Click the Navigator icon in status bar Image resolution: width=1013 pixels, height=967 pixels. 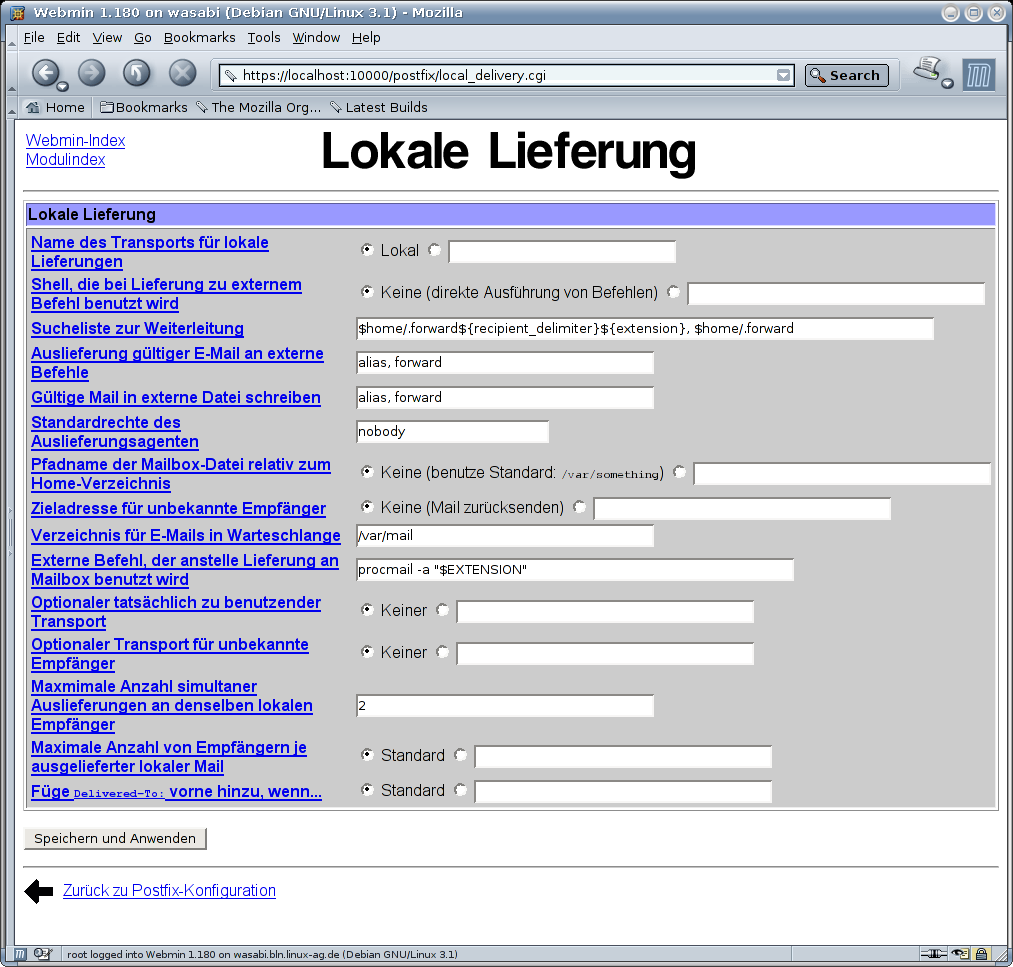[20, 954]
